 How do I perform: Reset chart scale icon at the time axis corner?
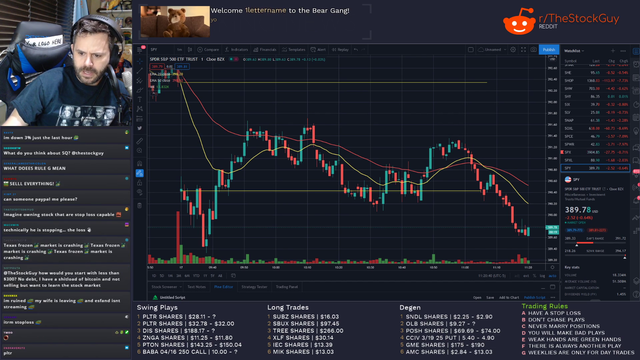click(552, 267)
